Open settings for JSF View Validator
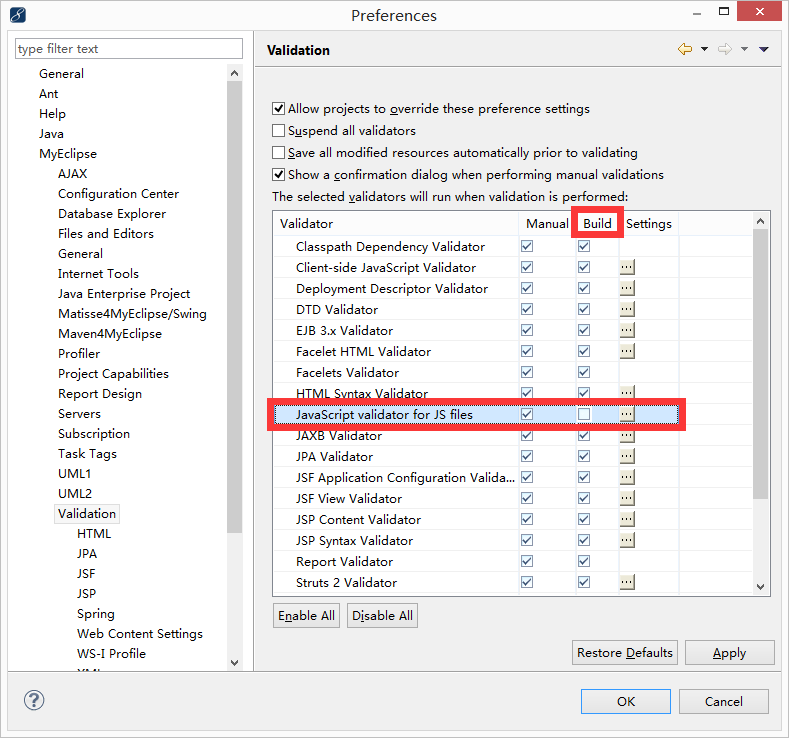The height and width of the screenshot is (738, 789). click(x=627, y=498)
